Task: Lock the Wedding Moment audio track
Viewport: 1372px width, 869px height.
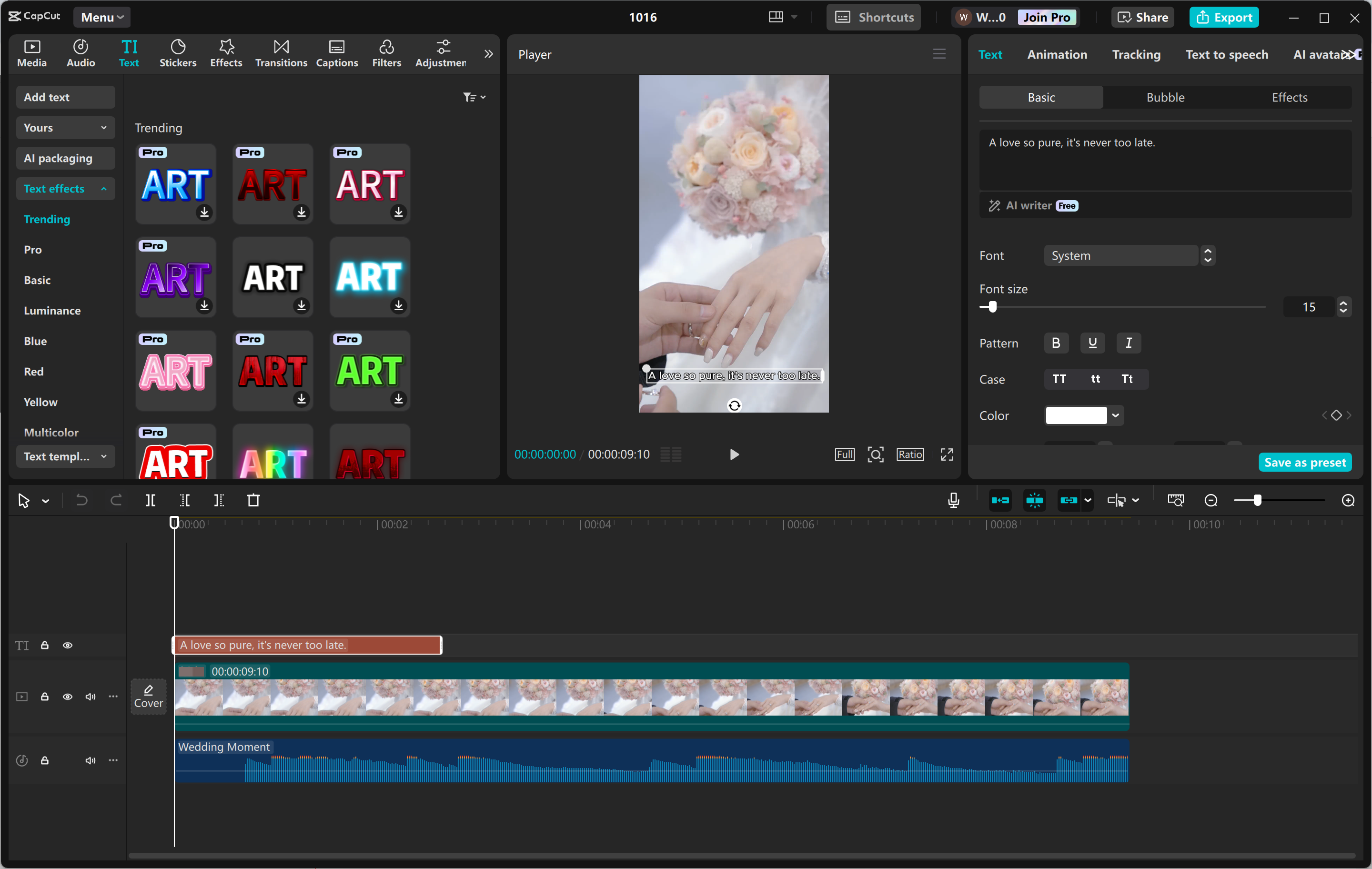Action: [x=44, y=760]
